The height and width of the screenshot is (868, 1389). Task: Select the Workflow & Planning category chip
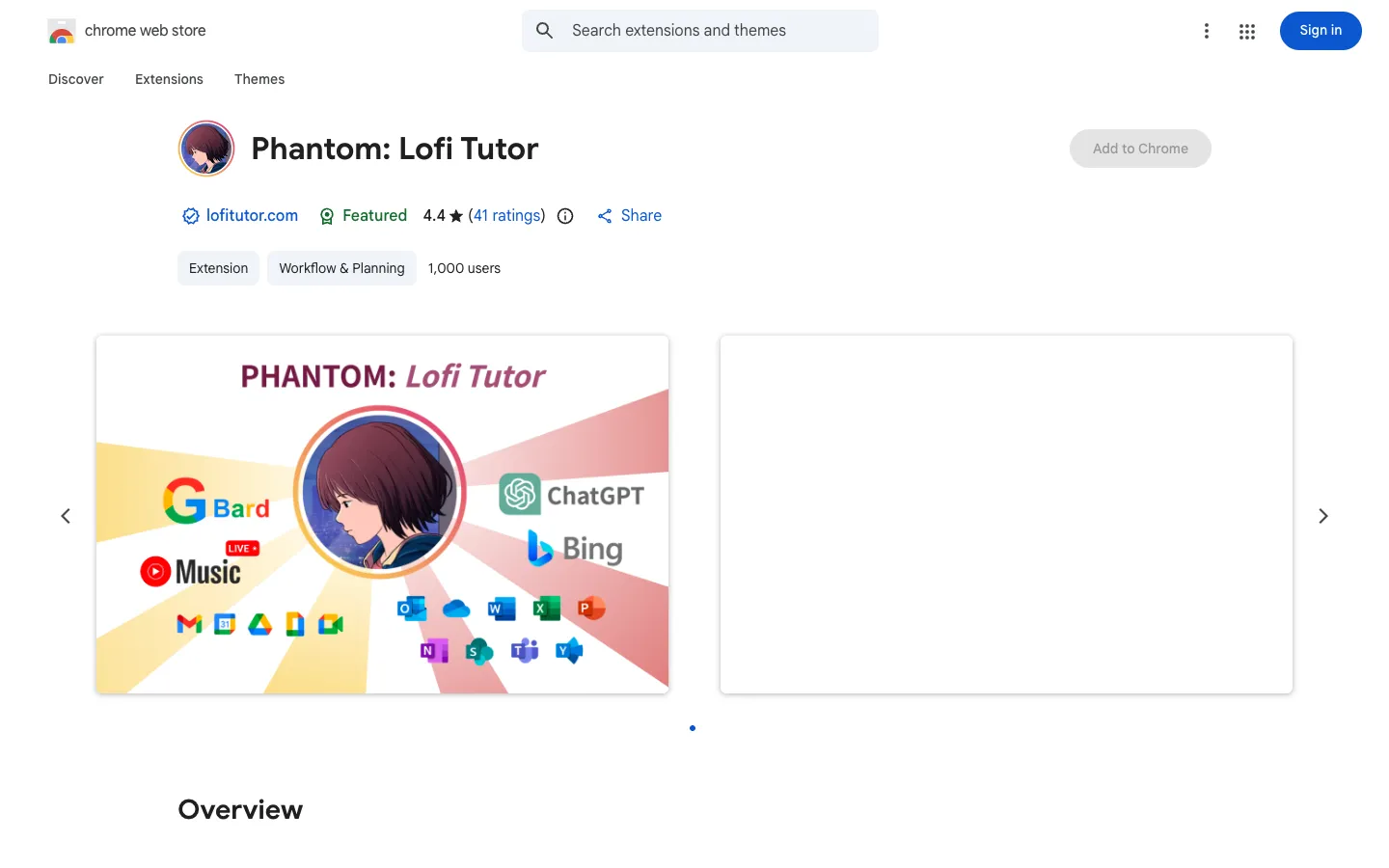coord(341,268)
